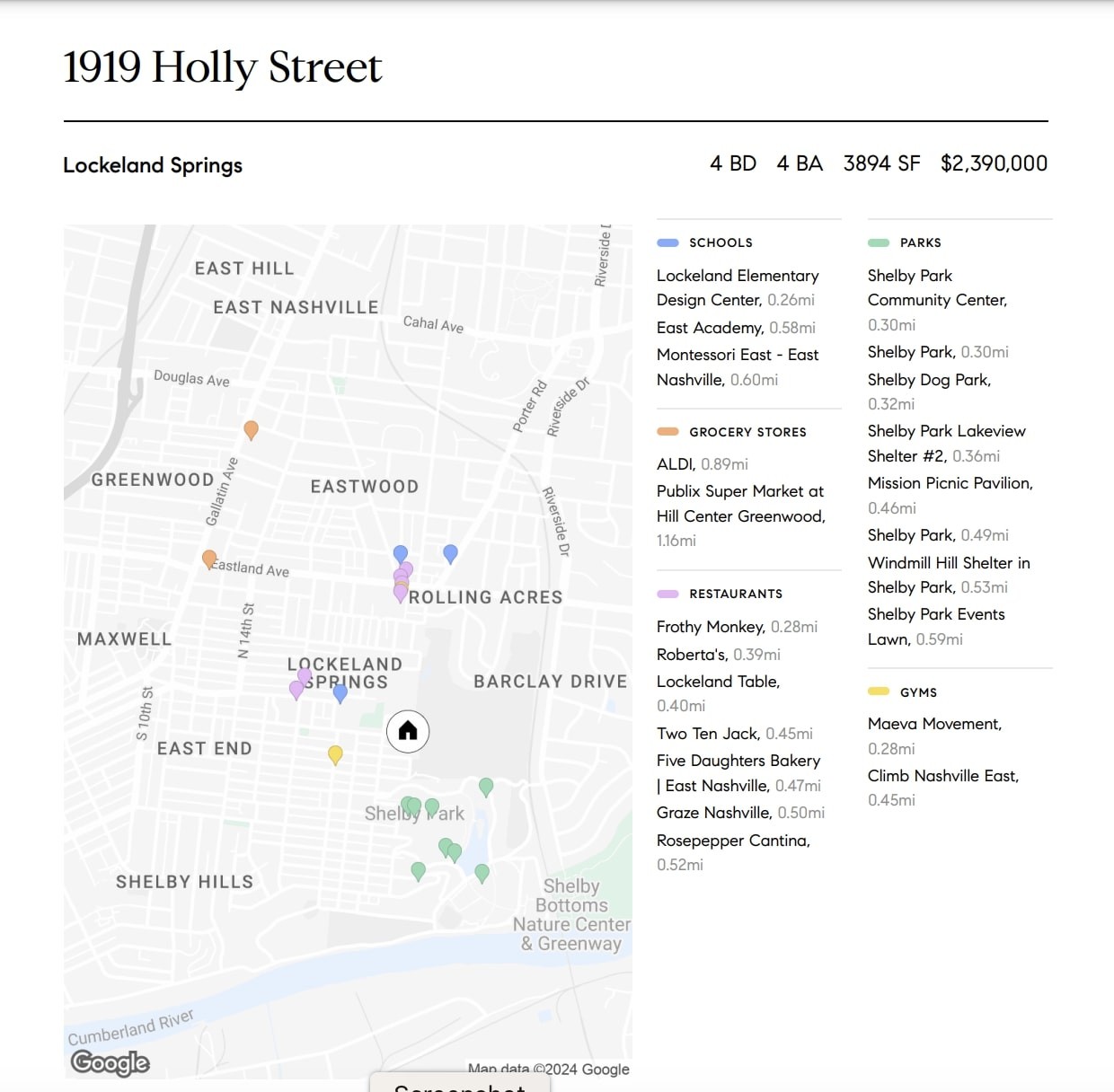The height and width of the screenshot is (1092, 1114).
Task: Open Maeva Movement gym listing
Action: click(934, 724)
